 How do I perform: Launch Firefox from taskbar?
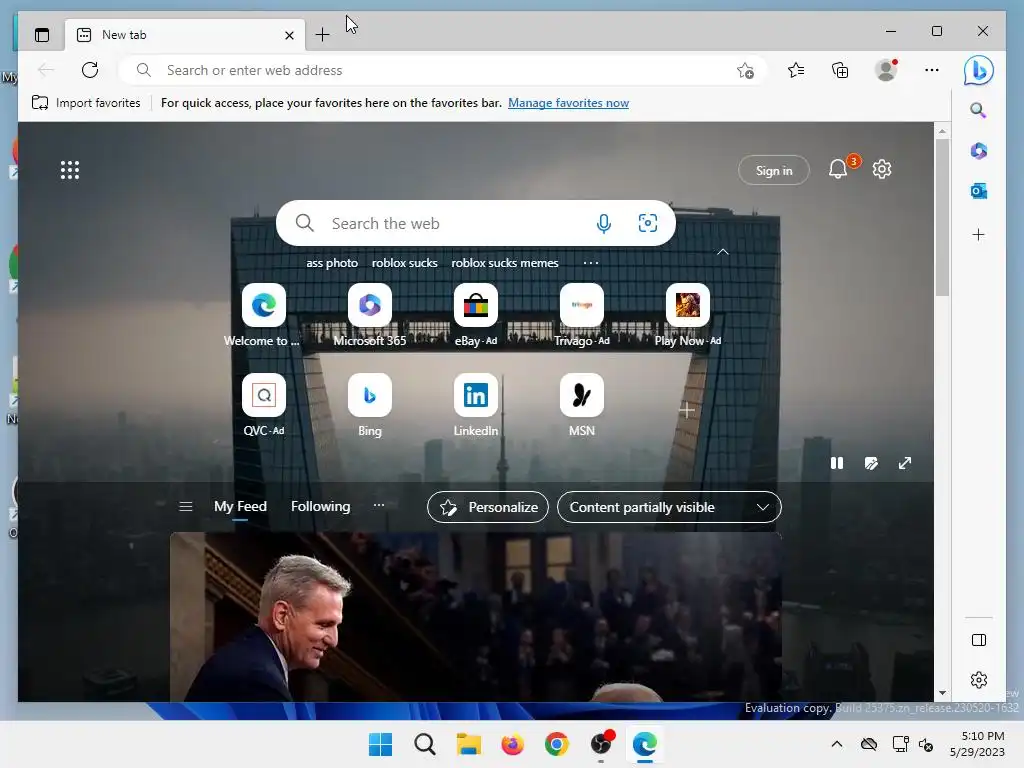point(513,744)
